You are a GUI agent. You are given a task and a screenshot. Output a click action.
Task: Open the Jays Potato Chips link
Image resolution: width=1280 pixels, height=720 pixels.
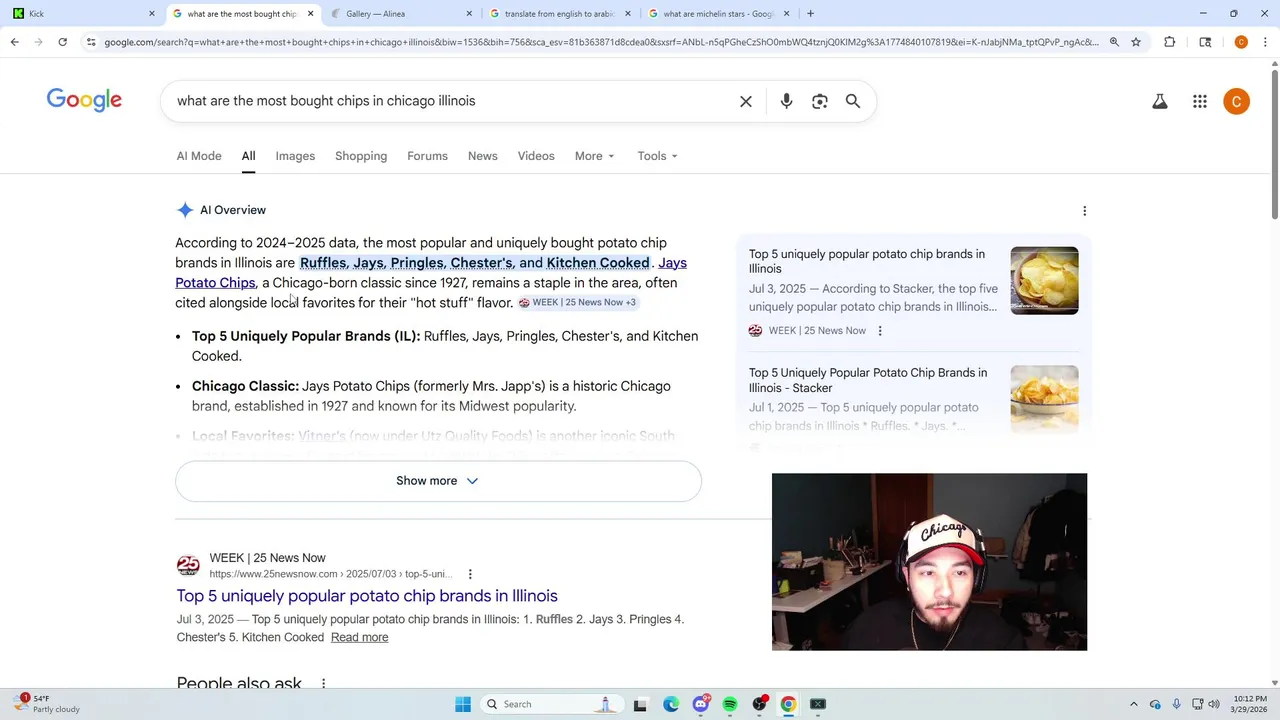[x=215, y=283]
